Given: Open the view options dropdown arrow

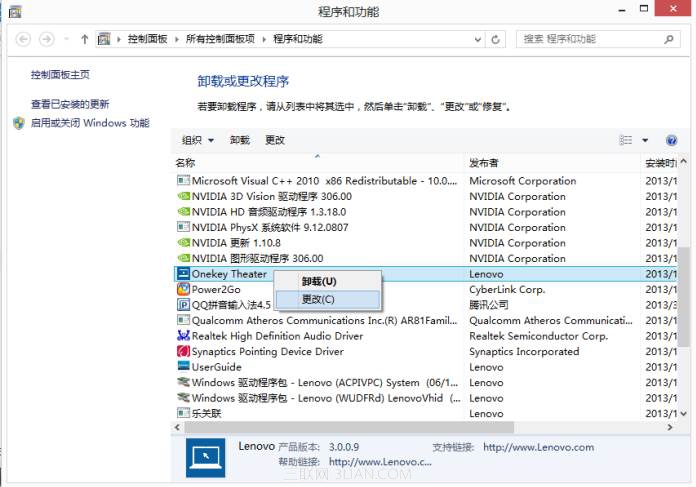Looking at the screenshot, I should pyautogui.click(x=645, y=140).
